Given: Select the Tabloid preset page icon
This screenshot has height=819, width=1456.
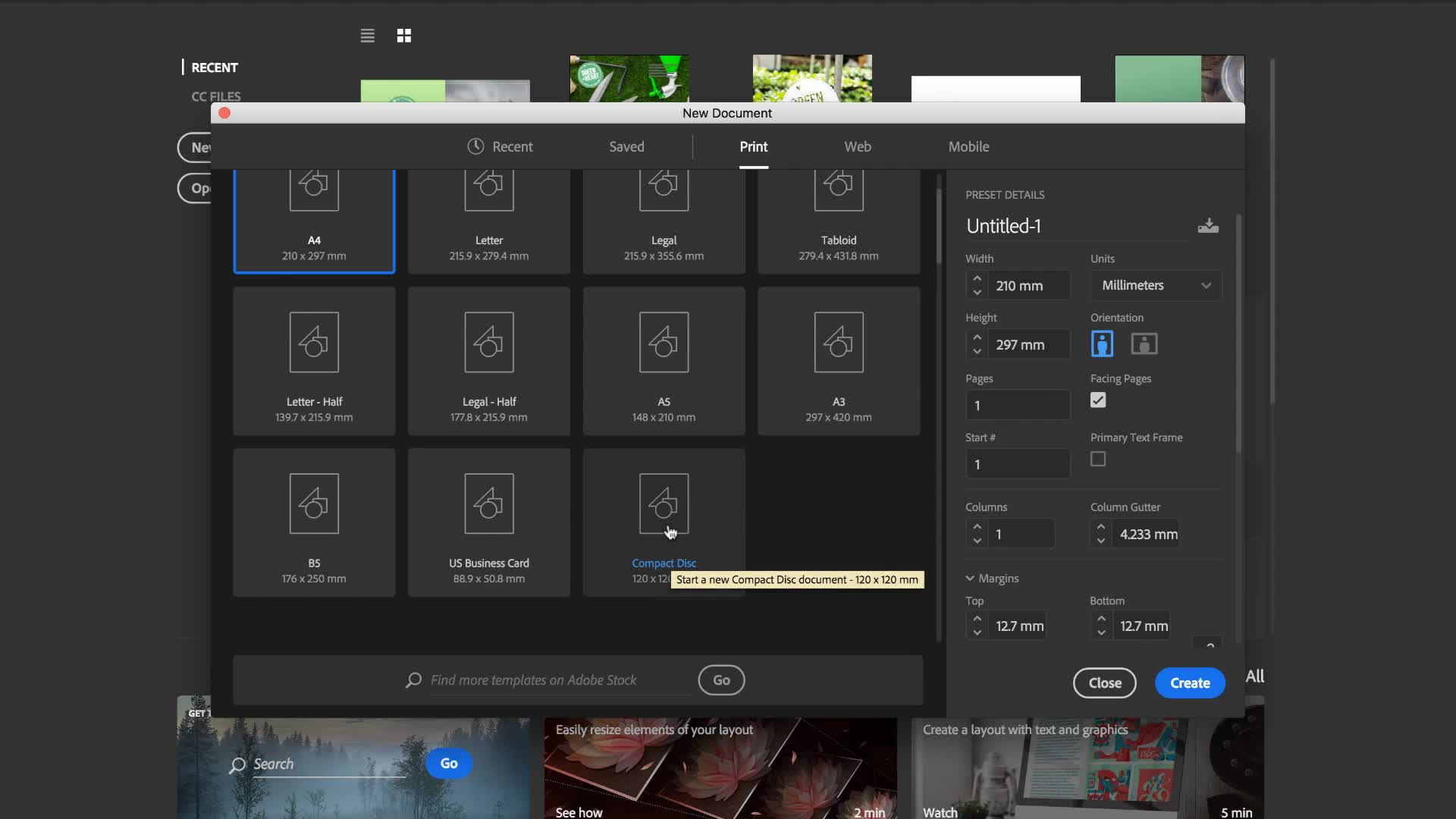Looking at the screenshot, I should click(839, 190).
